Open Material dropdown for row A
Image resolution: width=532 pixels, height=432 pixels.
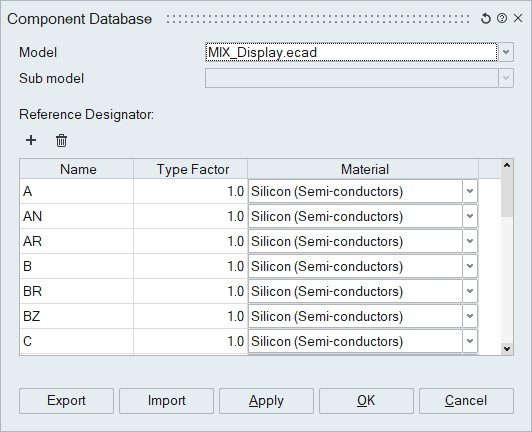click(470, 191)
